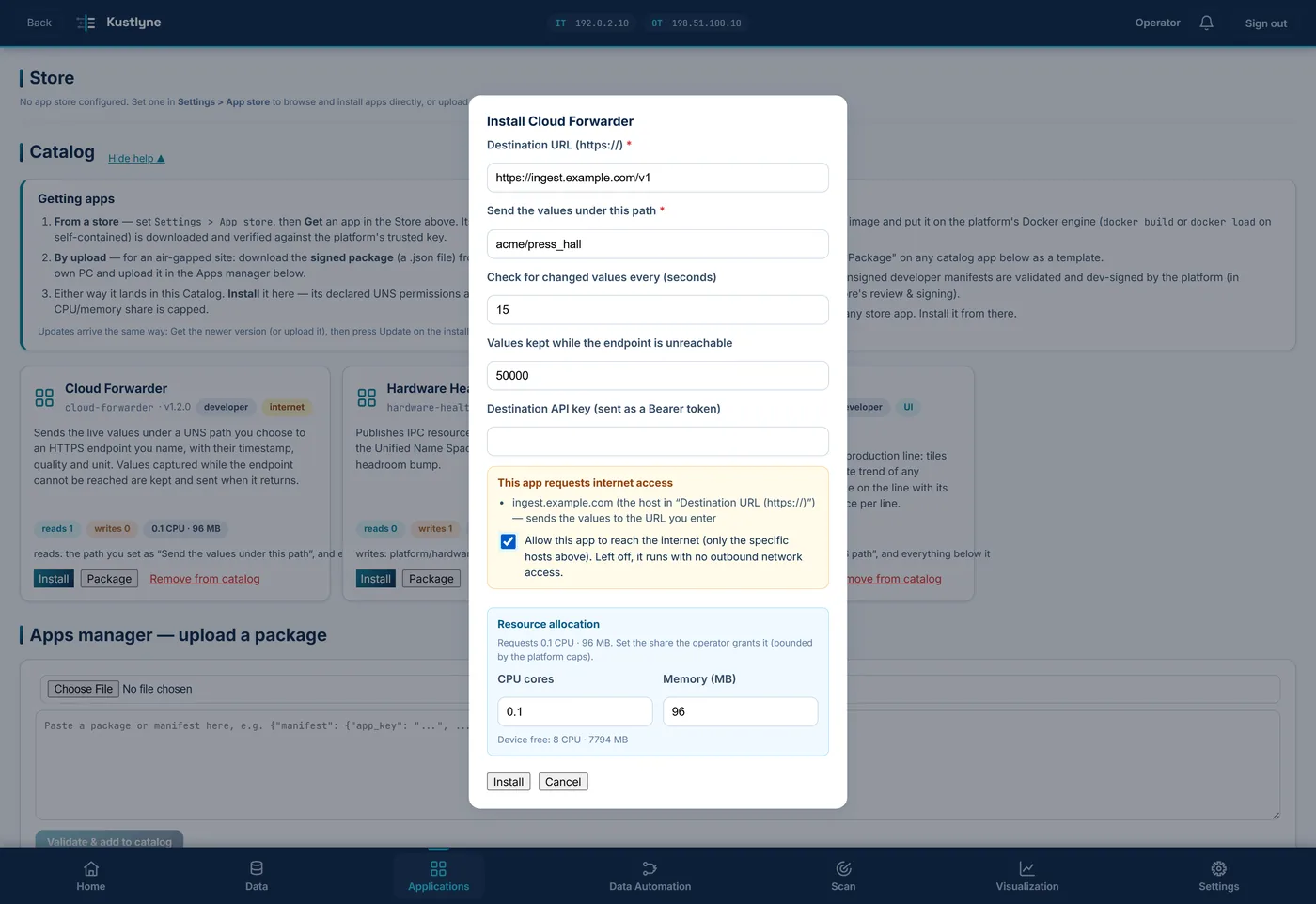Click the Destination API key field
The image size is (1316, 904).
658,442
